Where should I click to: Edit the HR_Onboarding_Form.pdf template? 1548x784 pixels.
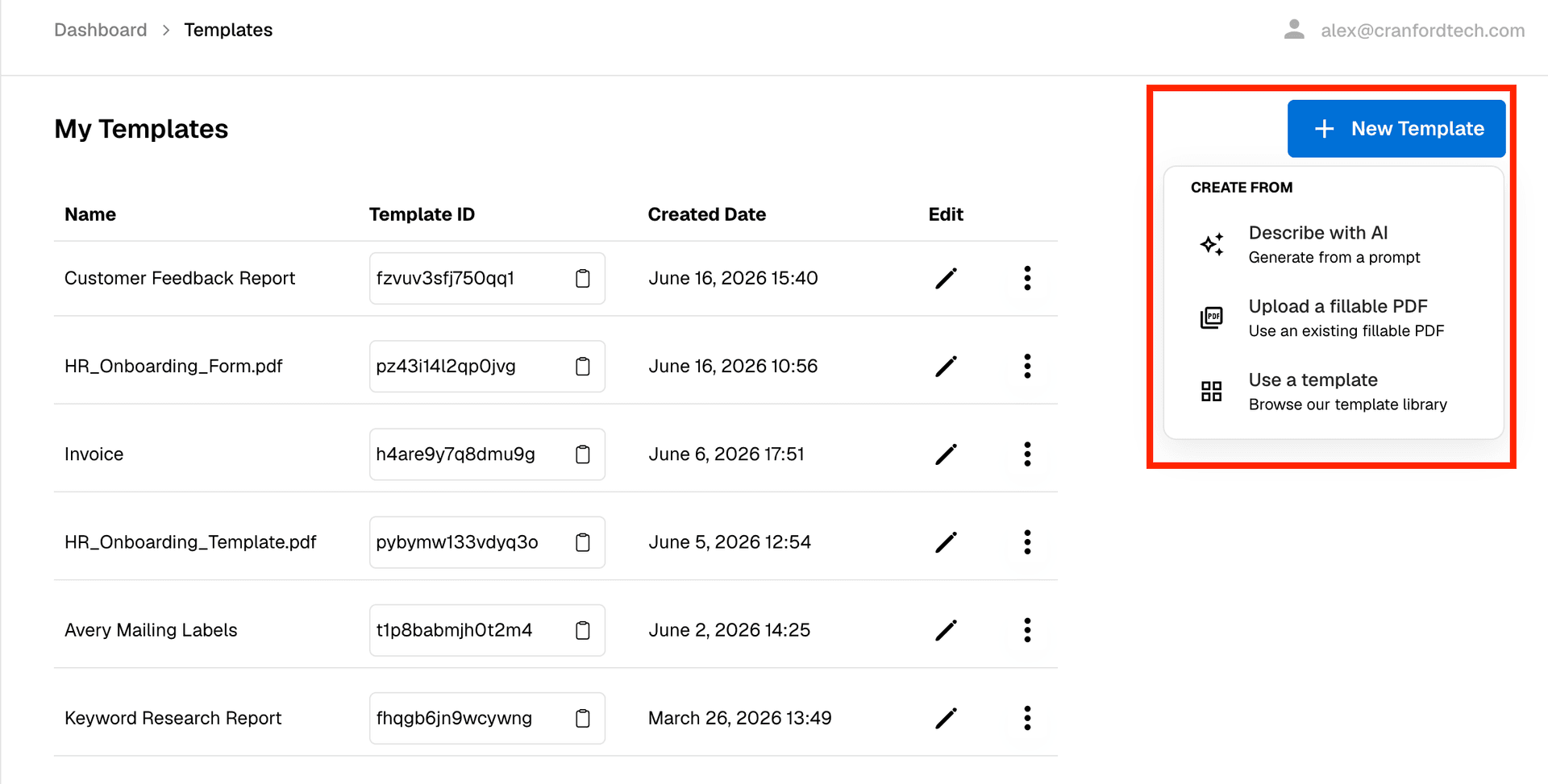click(x=946, y=366)
